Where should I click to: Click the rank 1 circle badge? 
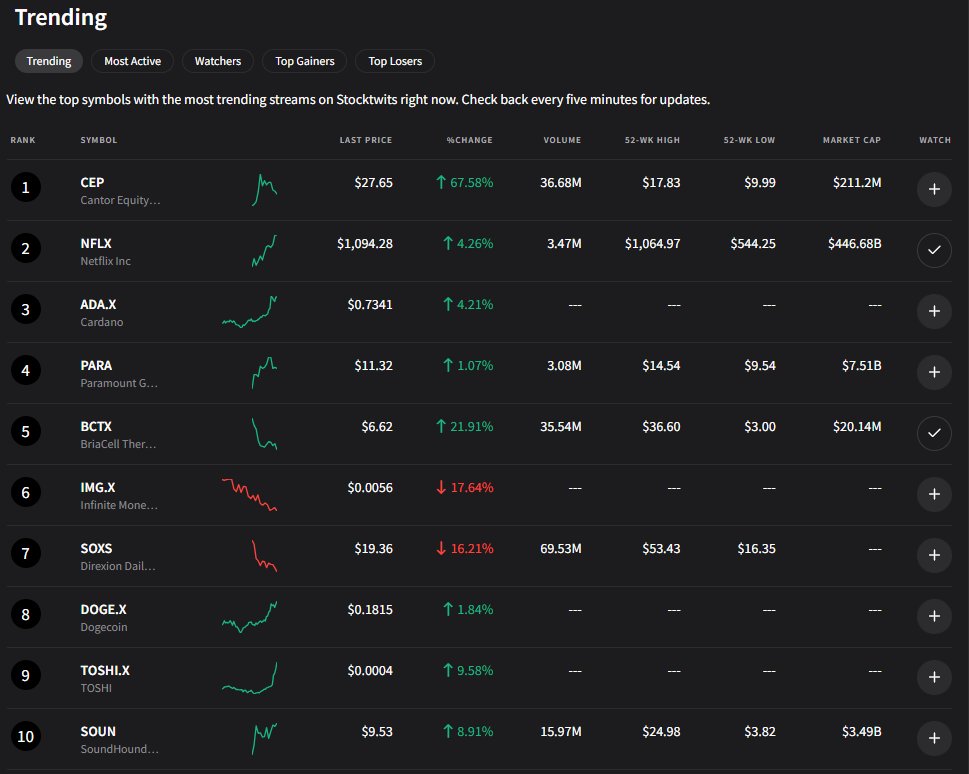26,187
